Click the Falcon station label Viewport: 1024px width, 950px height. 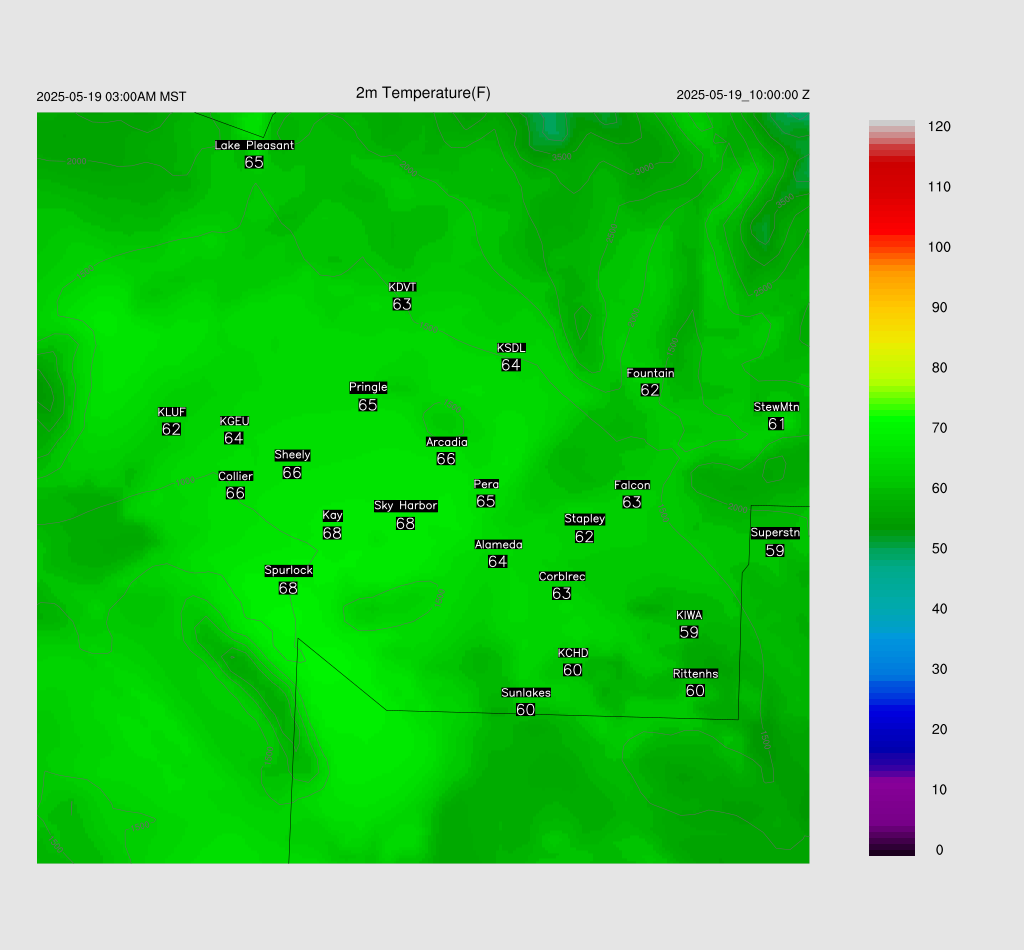pos(632,485)
